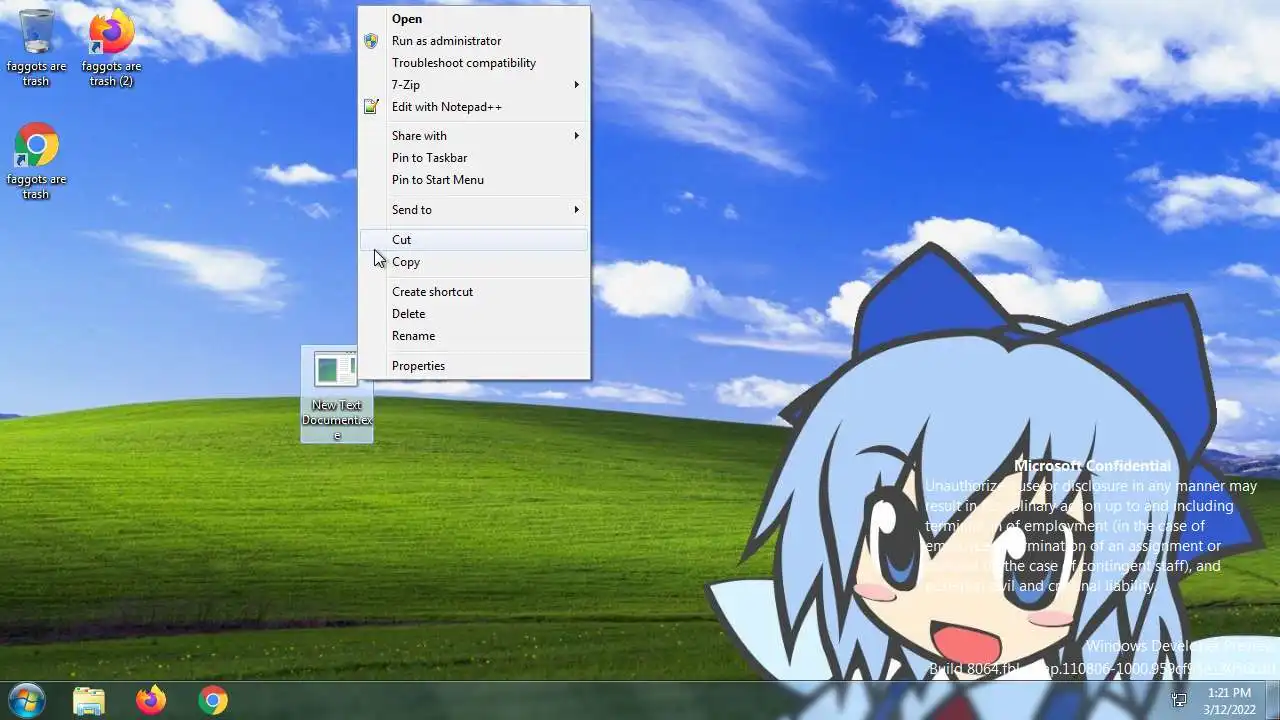Choose Copy from the context menu
Viewport: 1280px width, 720px height.
(474, 262)
